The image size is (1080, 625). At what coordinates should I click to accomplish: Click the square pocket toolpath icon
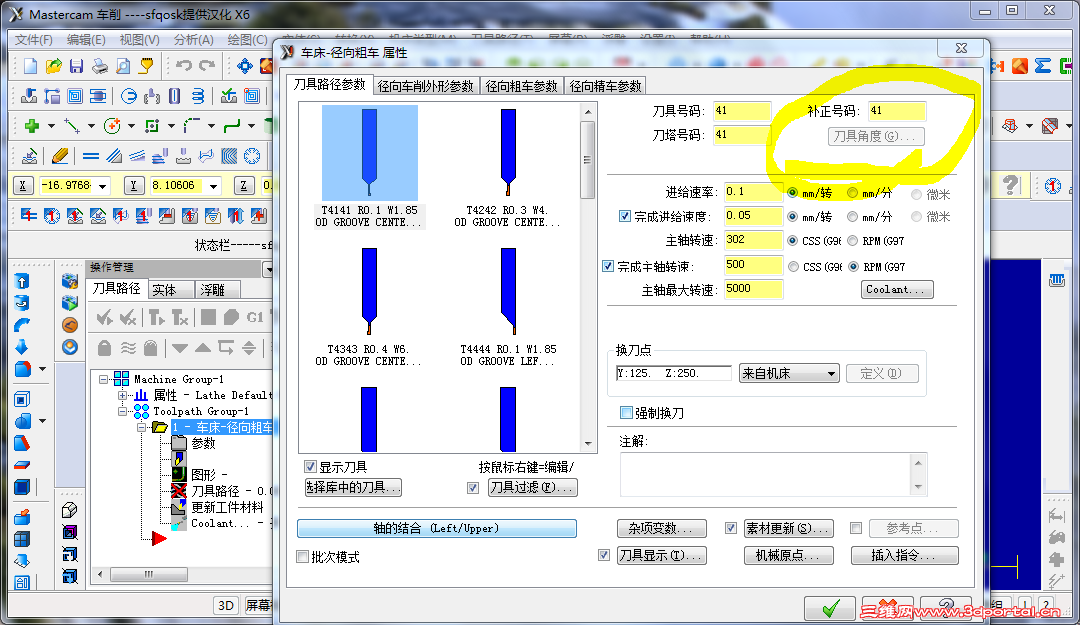[75, 96]
